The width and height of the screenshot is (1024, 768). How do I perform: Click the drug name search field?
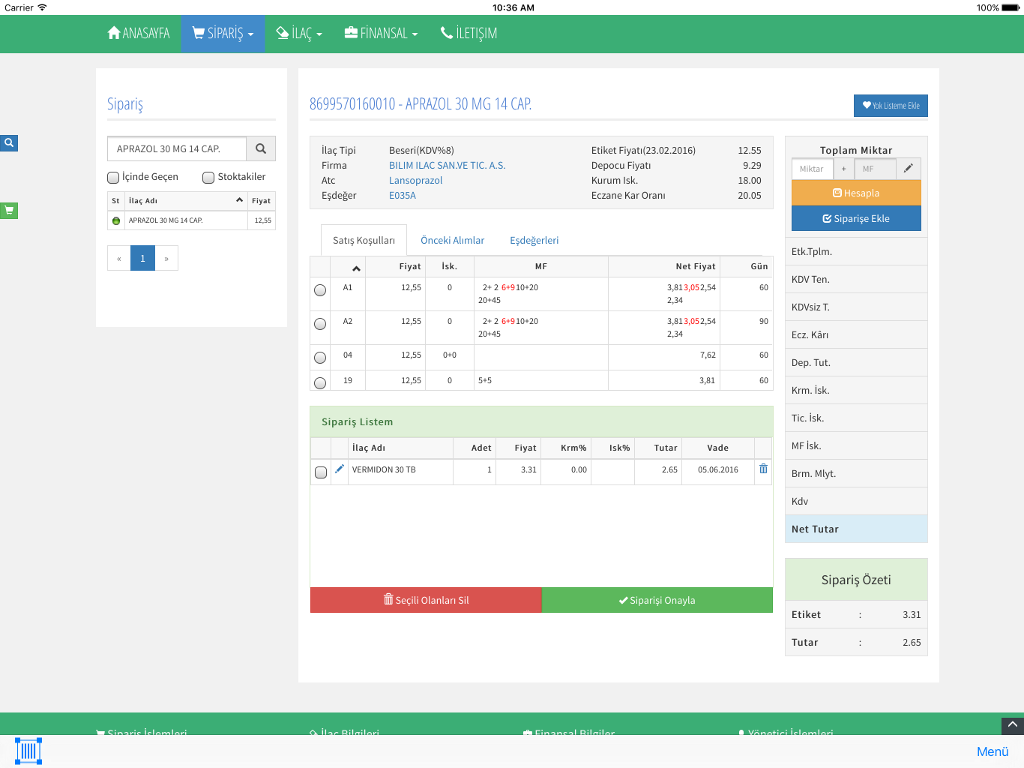177,149
